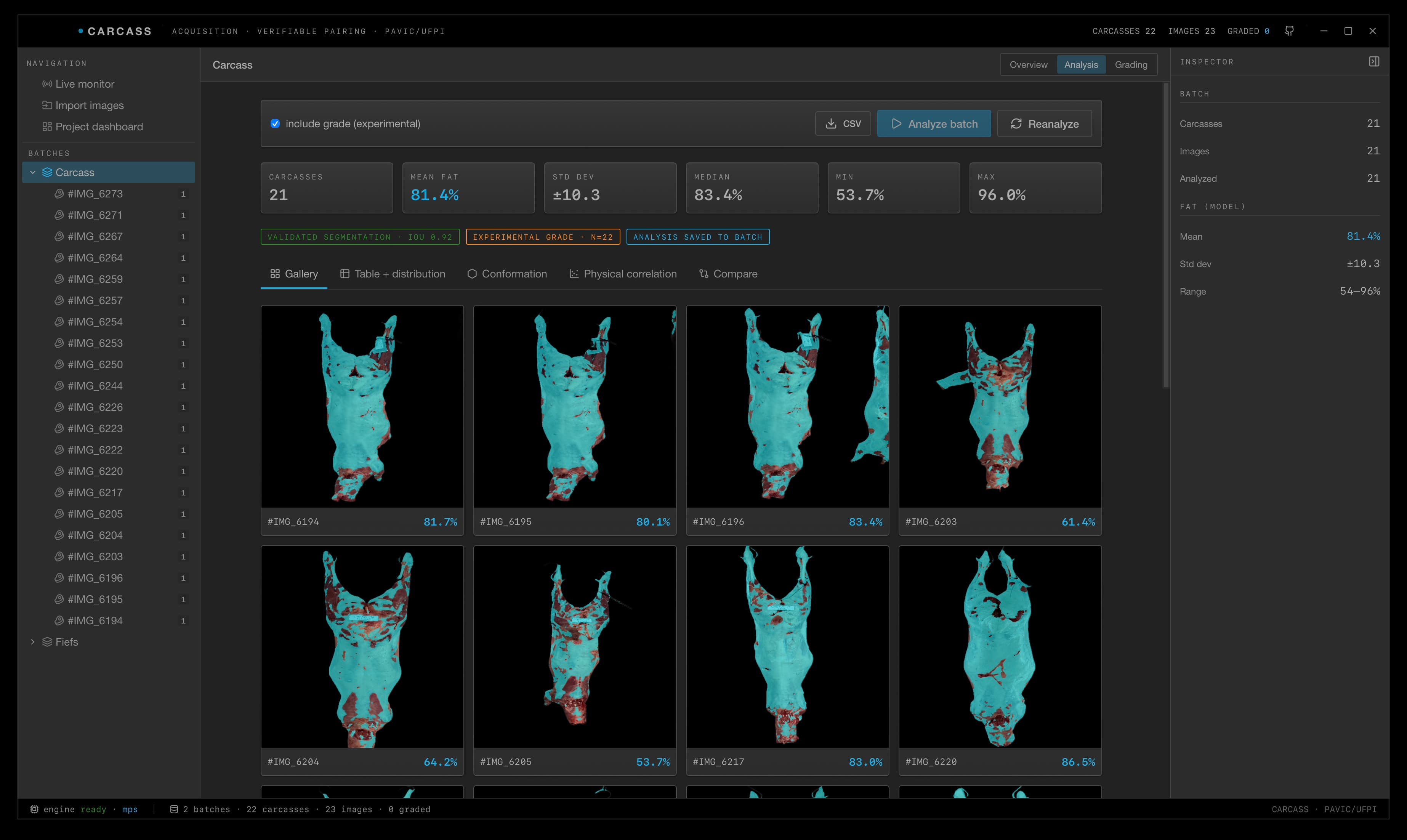Click the icon beside #IMG_6244
The image size is (1407, 840).
pyautogui.click(x=59, y=385)
